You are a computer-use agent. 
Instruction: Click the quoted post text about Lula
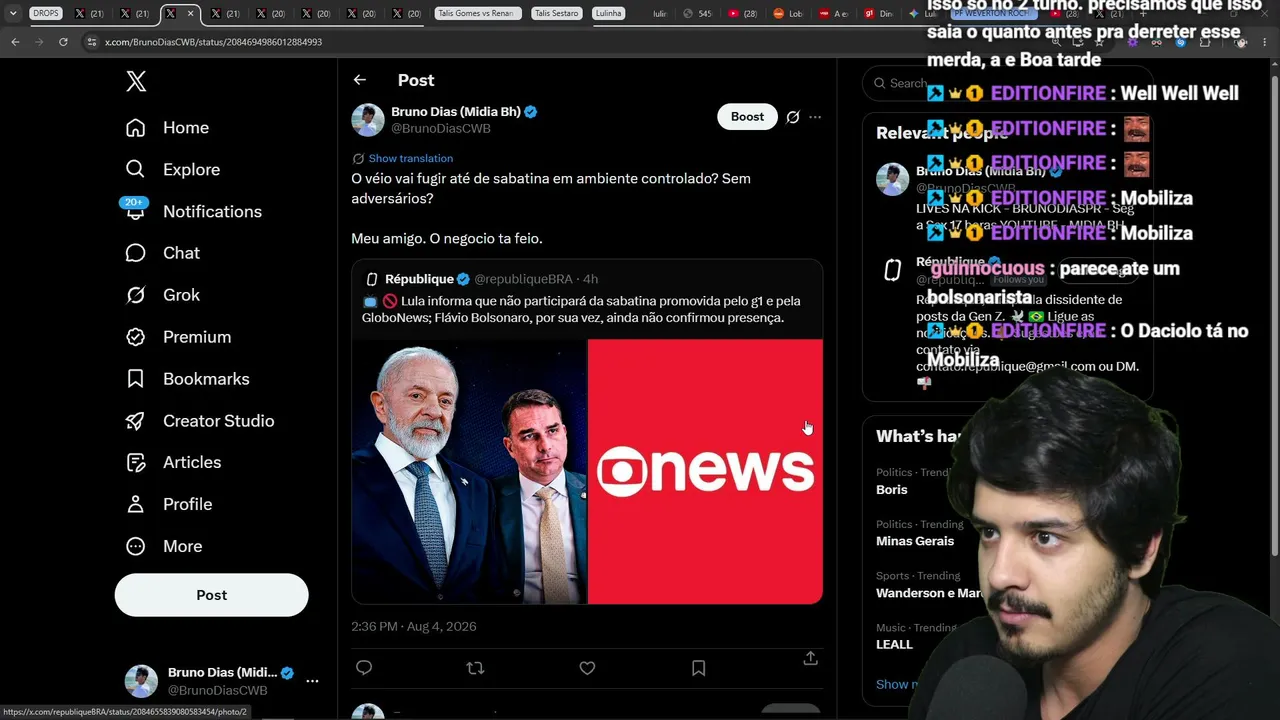point(581,309)
